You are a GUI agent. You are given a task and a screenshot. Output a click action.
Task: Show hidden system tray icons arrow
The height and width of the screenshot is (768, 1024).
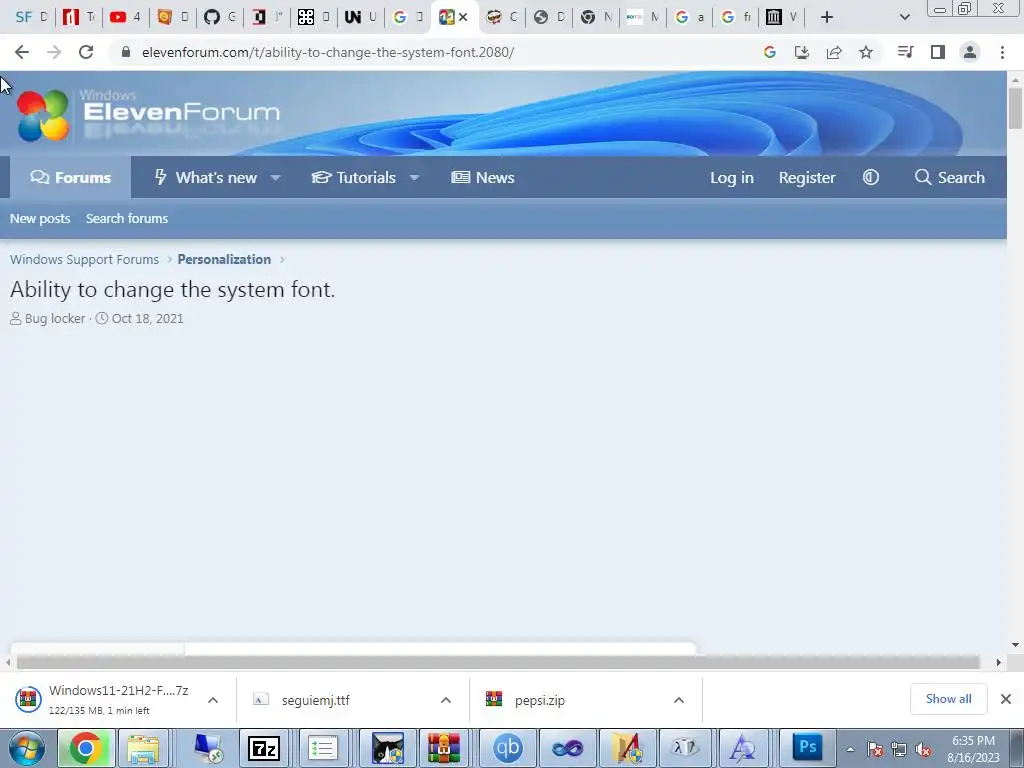[x=850, y=749]
